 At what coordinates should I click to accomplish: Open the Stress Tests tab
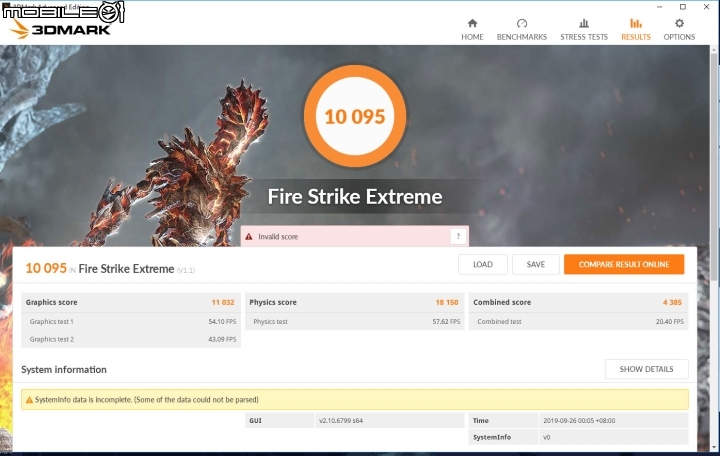pyautogui.click(x=584, y=30)
